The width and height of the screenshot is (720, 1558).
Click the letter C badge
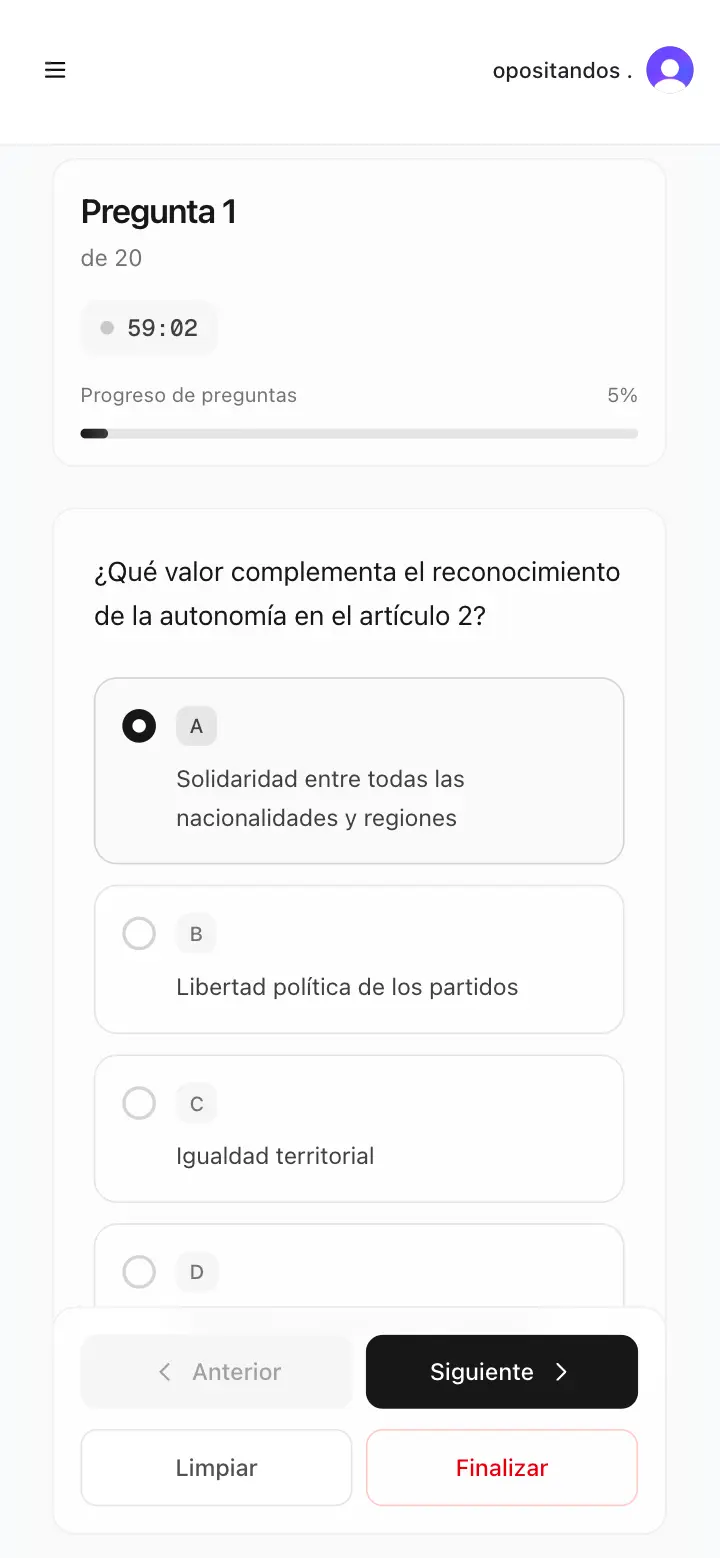point(196,1103)
